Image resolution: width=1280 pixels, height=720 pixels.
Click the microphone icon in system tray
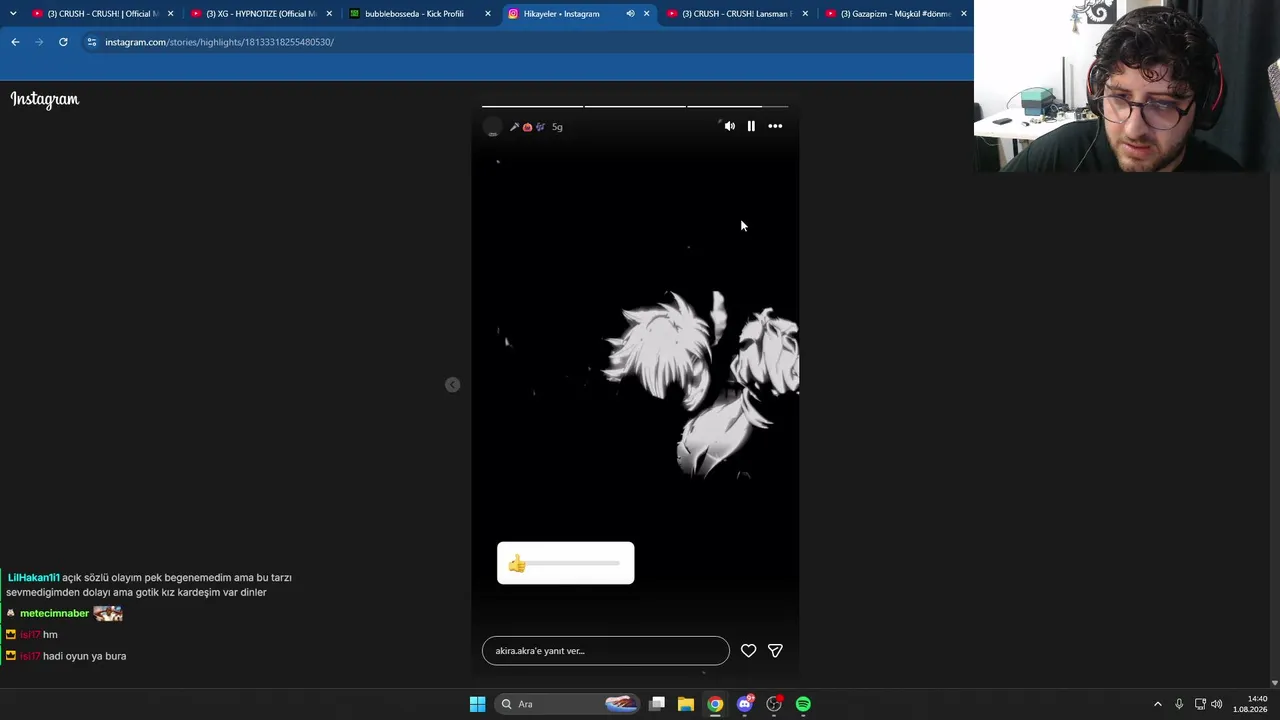(x=1179, y=704)
